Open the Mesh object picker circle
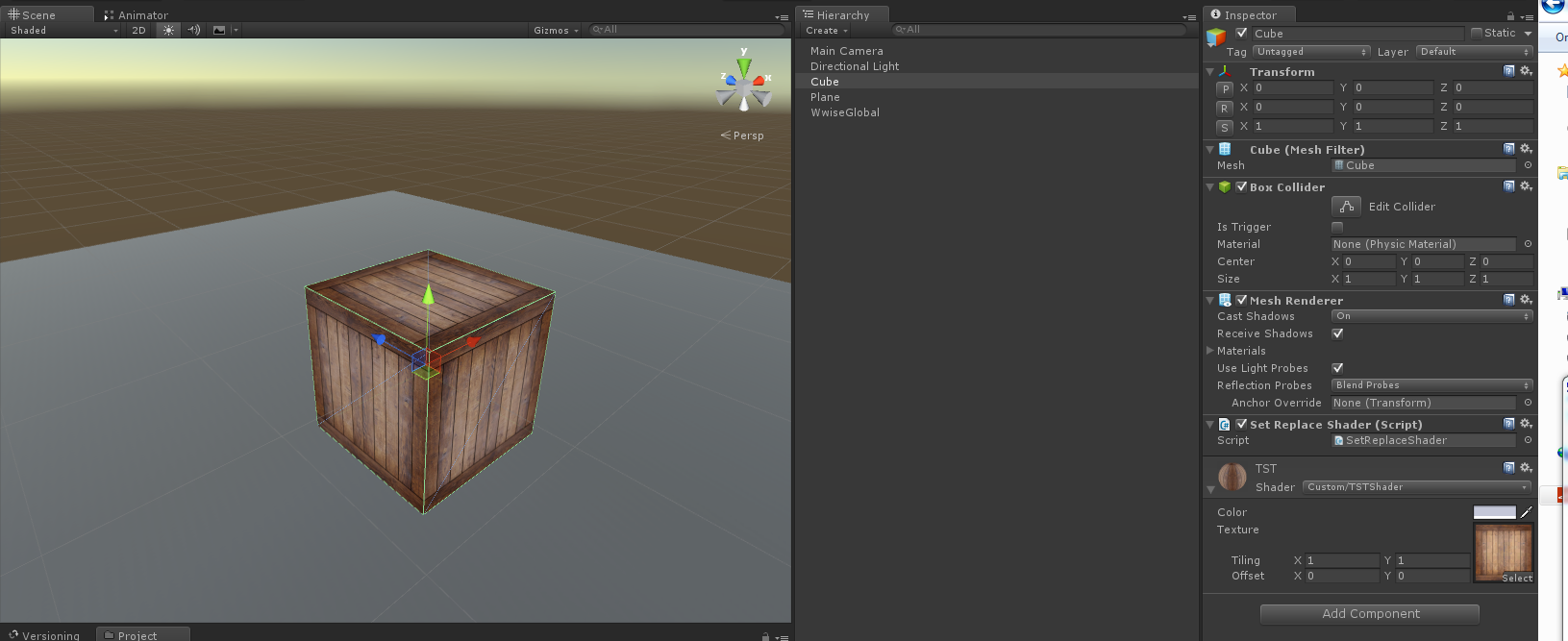Image resolution: width=1568 pixels, height=641 pixels. click(x=1528, y=165)
